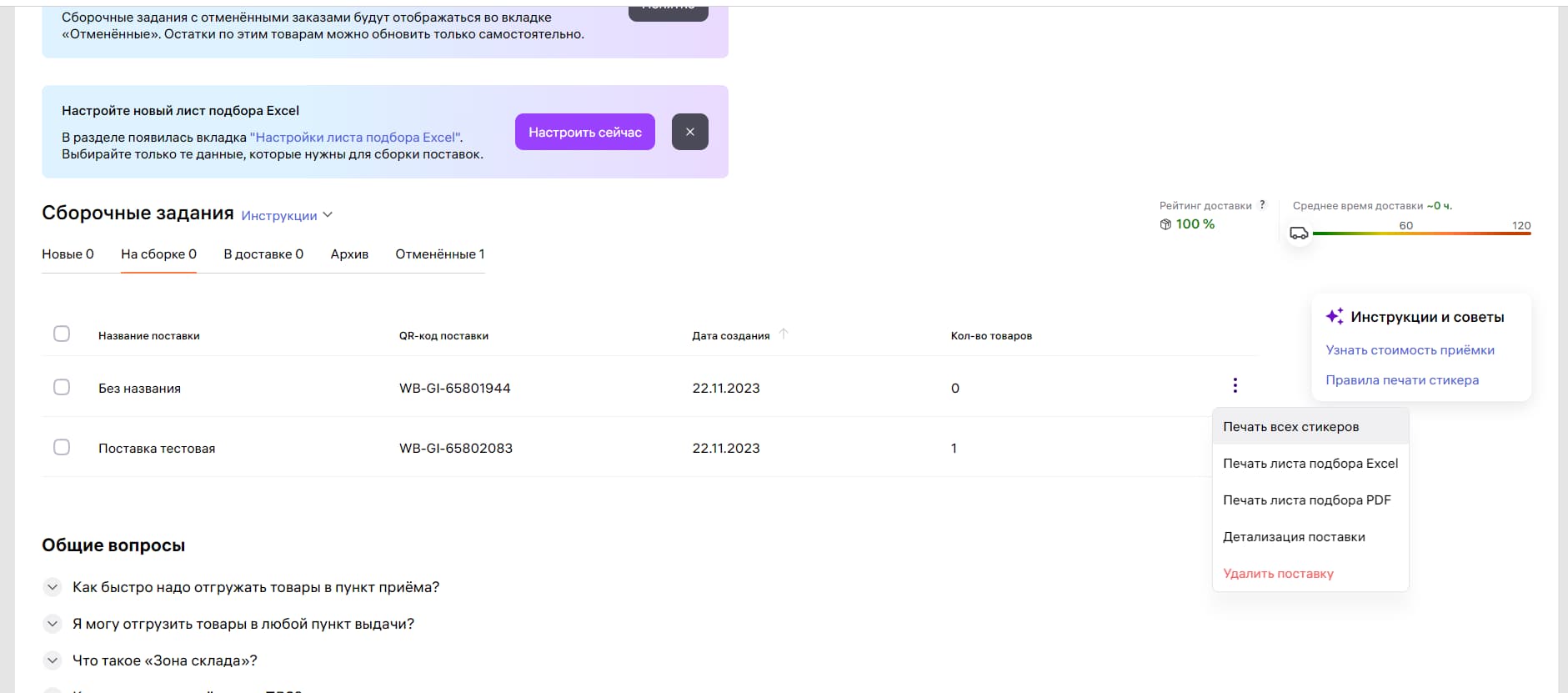Switch to the Новые 0 tab
The width and height of the screenshot is (1568, 693).
pos(68,254)
